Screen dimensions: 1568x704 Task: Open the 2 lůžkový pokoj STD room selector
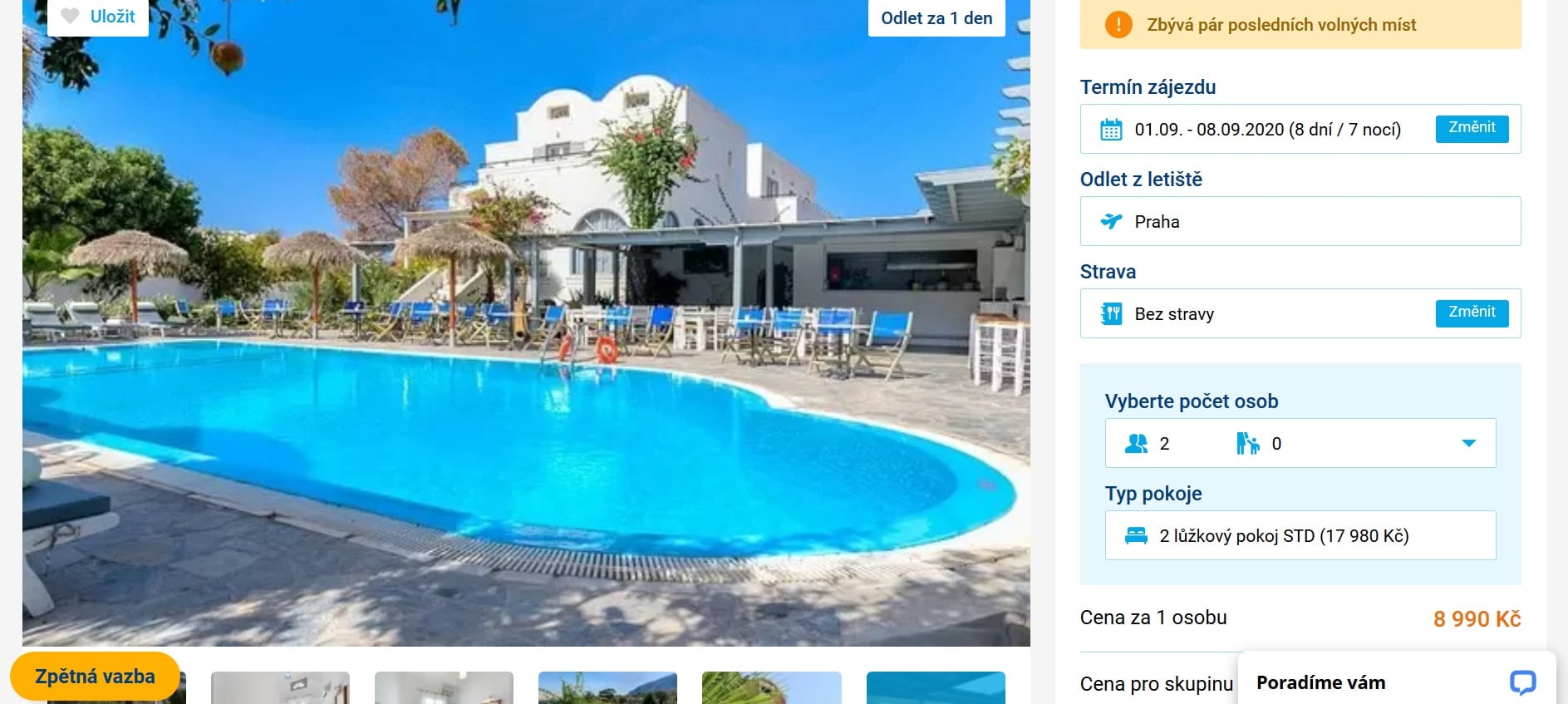click(x=1300, y=535)
